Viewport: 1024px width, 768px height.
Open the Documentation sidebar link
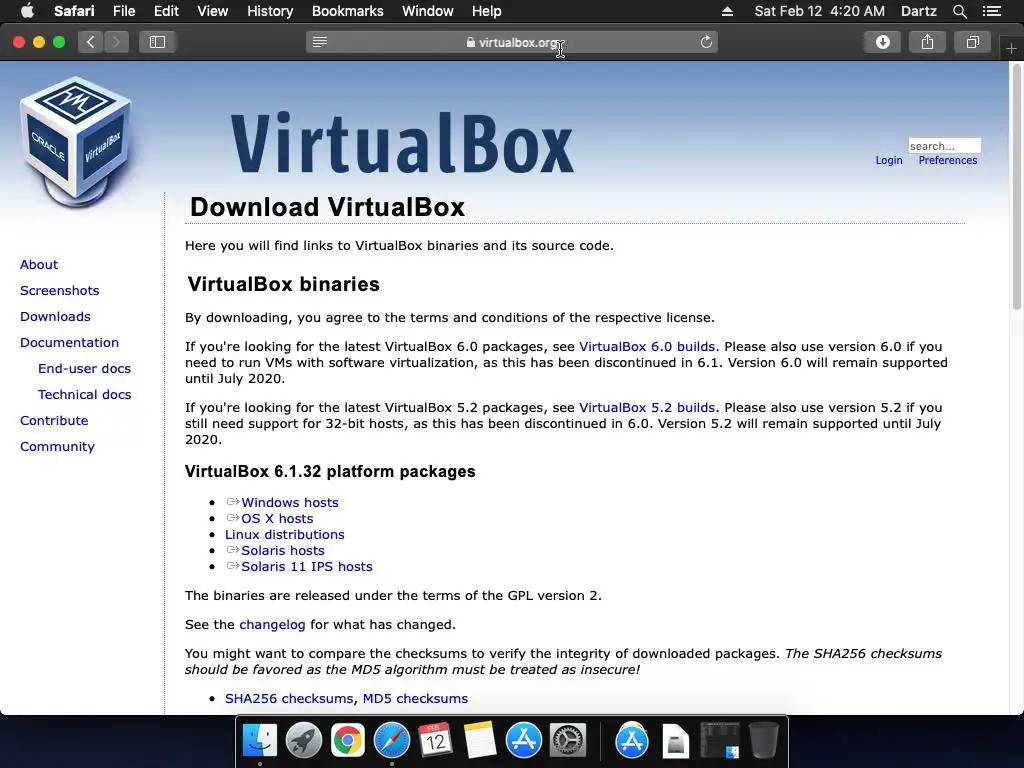tap(69, 343)
